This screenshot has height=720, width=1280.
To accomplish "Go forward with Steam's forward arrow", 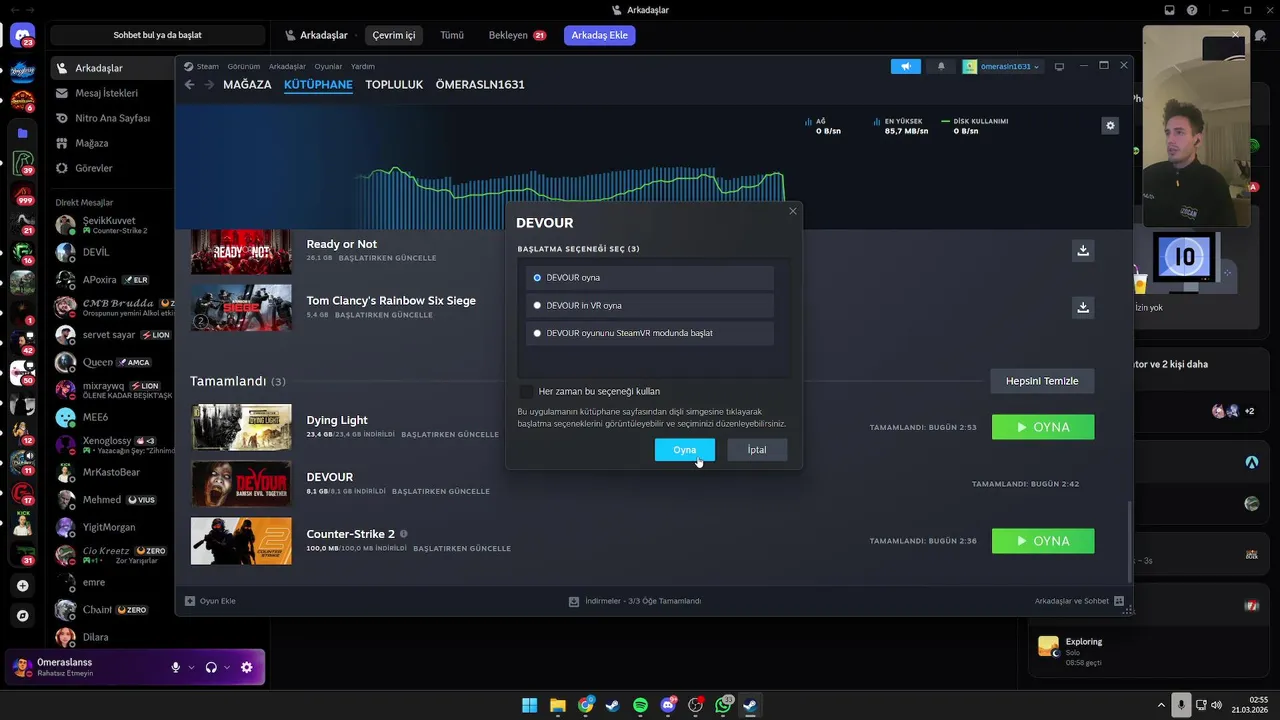I will point(209,85).
